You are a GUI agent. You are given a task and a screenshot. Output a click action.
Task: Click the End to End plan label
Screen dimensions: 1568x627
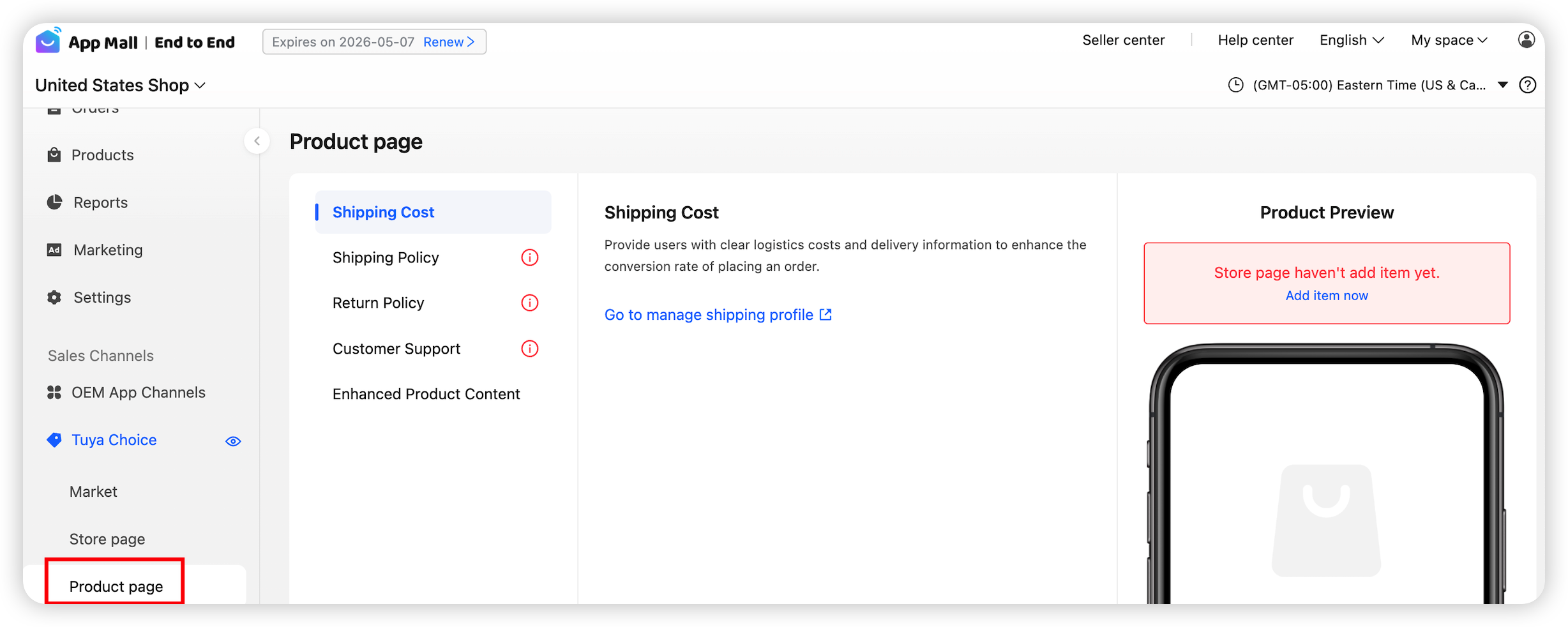(195, 42)
